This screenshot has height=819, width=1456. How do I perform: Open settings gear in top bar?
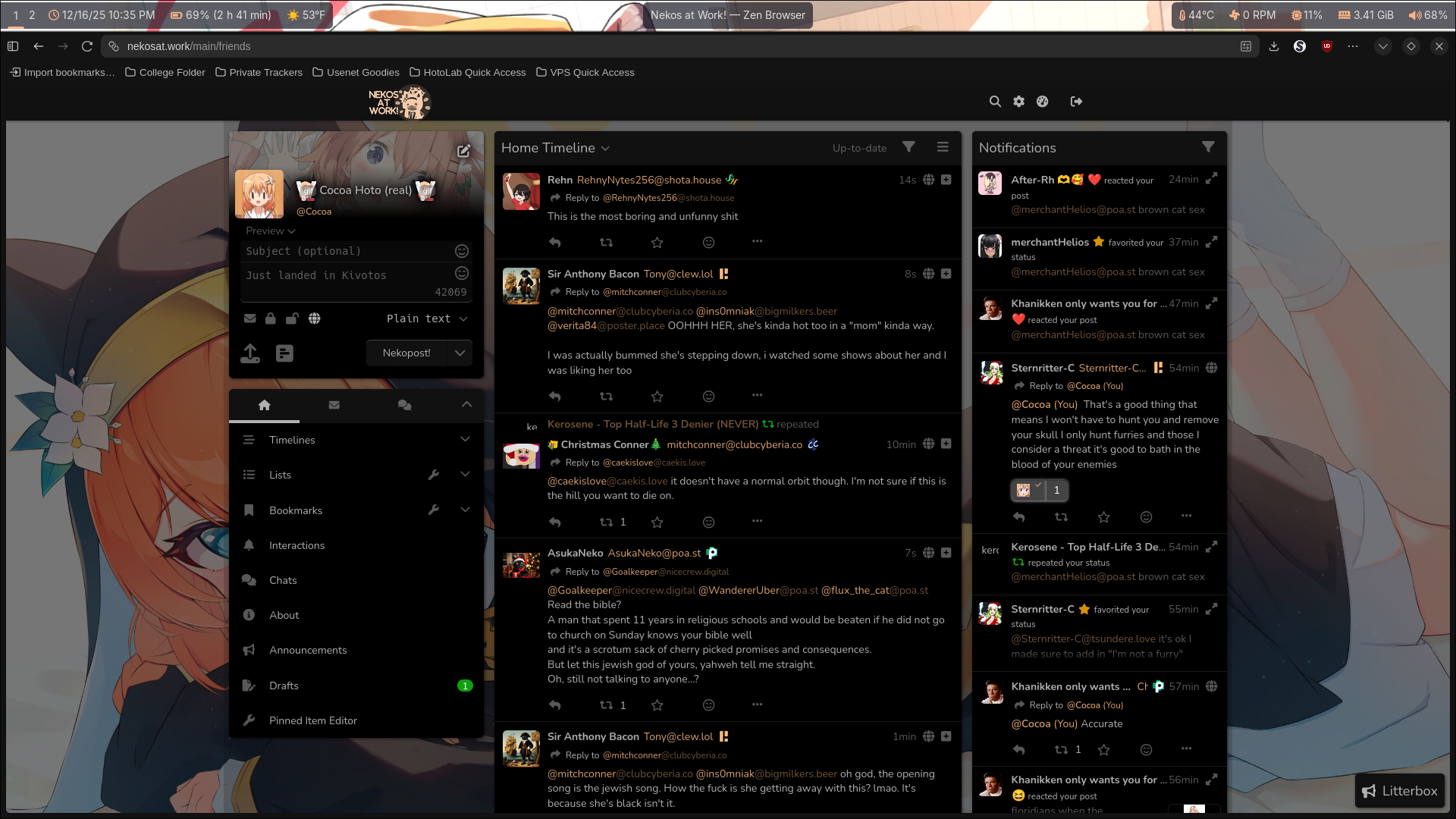point(1018,102)
